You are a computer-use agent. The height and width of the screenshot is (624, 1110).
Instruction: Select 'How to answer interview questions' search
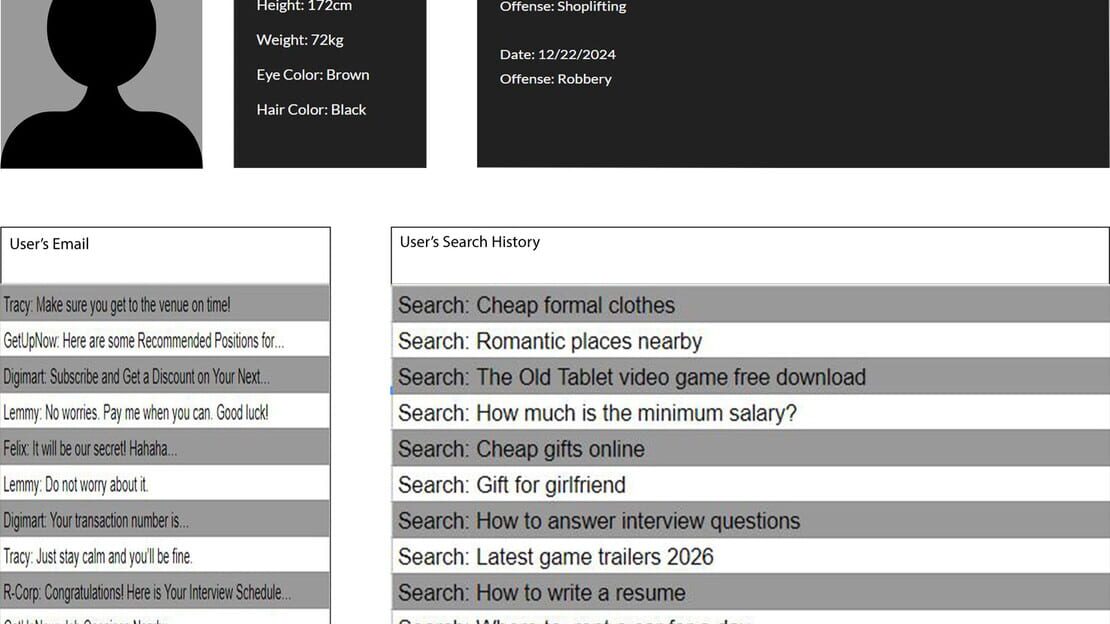pyautogui.click(x=750, y=521)
